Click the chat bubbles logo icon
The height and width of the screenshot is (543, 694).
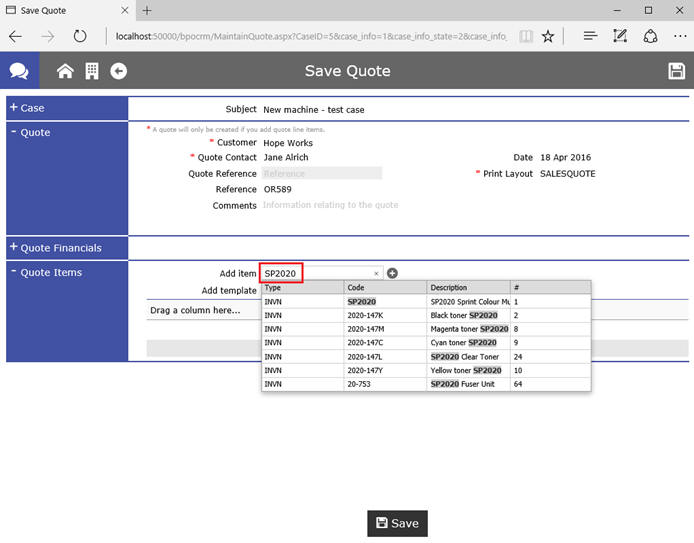pos(19,71)
